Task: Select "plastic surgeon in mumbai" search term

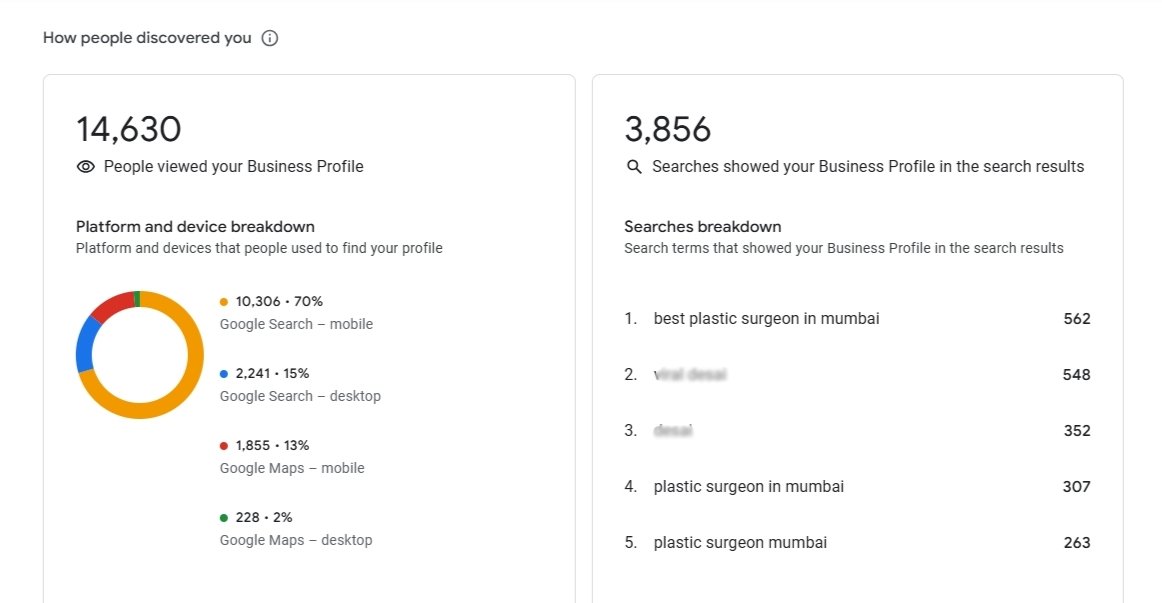Action: pyautogui.click(x=748, y=487)
